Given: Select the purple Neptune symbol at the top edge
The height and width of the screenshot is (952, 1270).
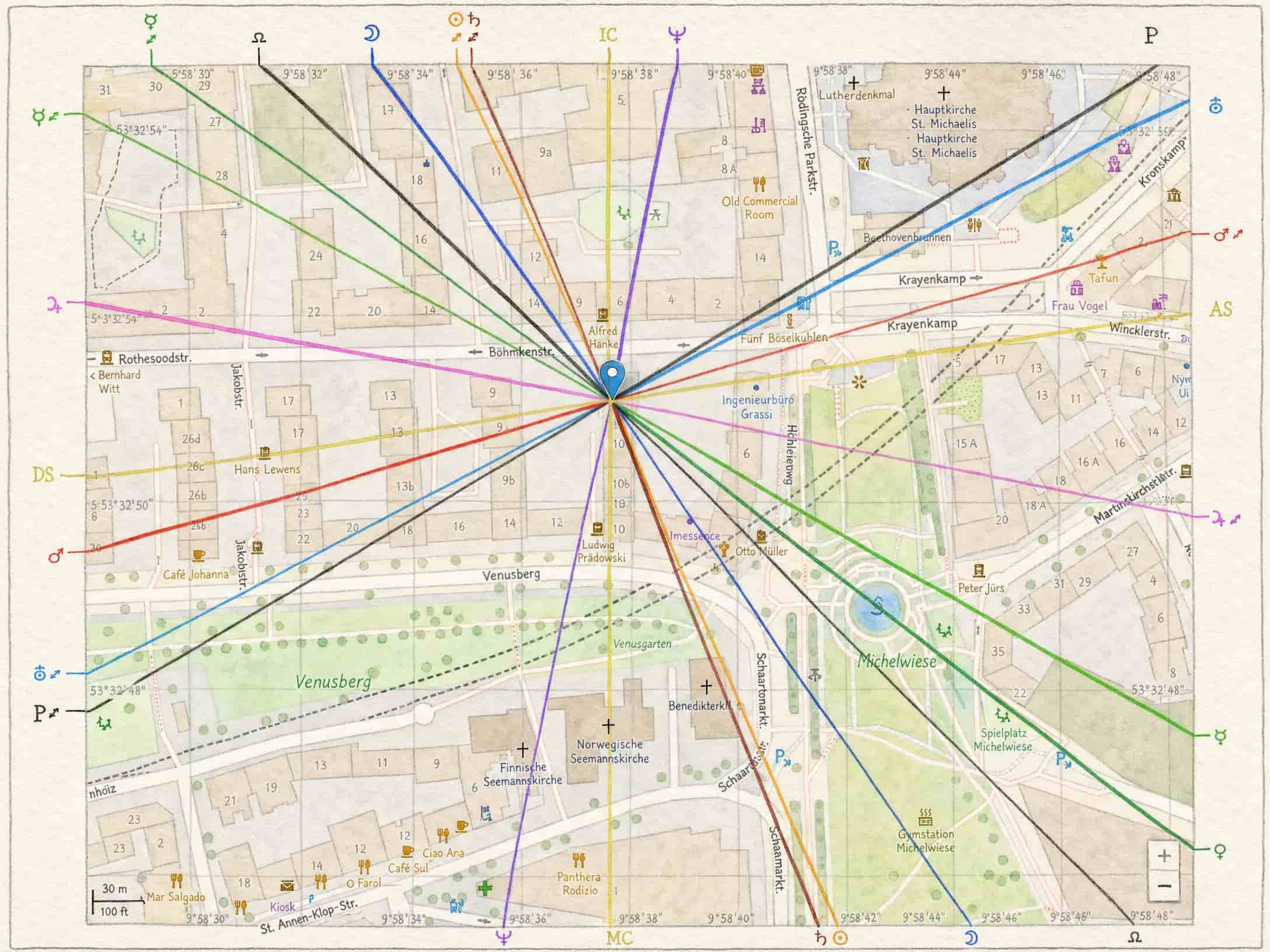Looking at the screenshot, I should pyautogui.click(x=677, y=35).
